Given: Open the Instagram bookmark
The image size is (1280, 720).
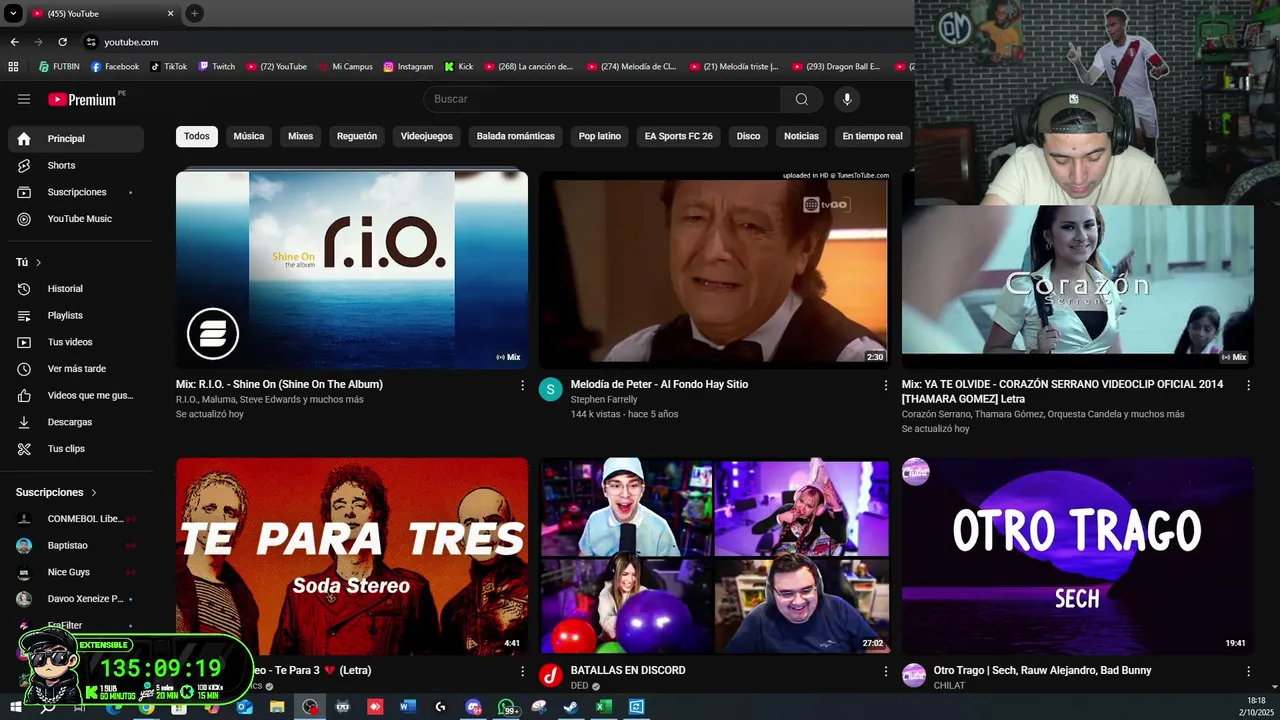Looking at the screenshot, I should pyautogui.click(x=408, y=67).
